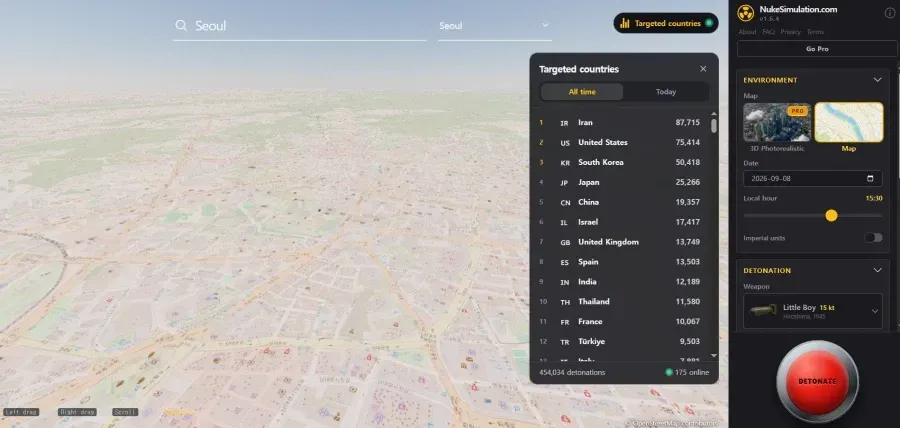Click the search magnifier icon
Viewport: 900px width, 428px height.
(181, 25)
